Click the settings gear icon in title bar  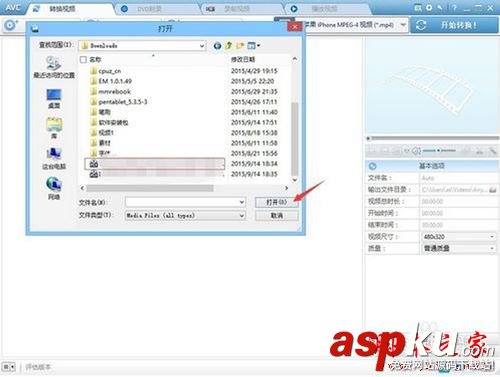pyautogui.click(x=429, y=7)
